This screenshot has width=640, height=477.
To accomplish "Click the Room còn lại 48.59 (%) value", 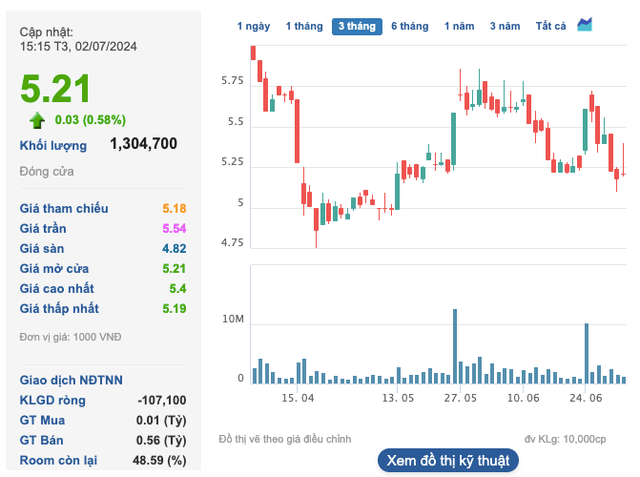I will click(x=162, y=460).
